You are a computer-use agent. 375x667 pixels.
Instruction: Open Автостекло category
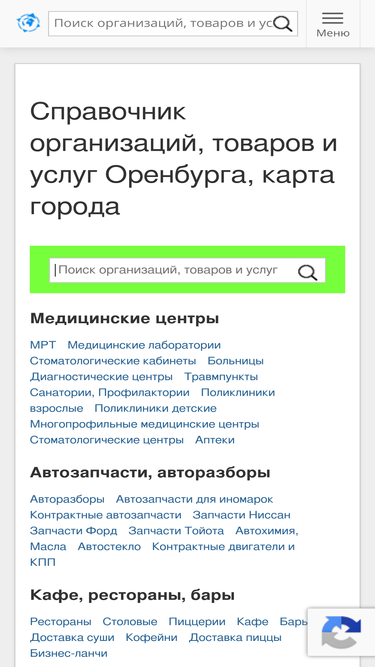(109, 547)
